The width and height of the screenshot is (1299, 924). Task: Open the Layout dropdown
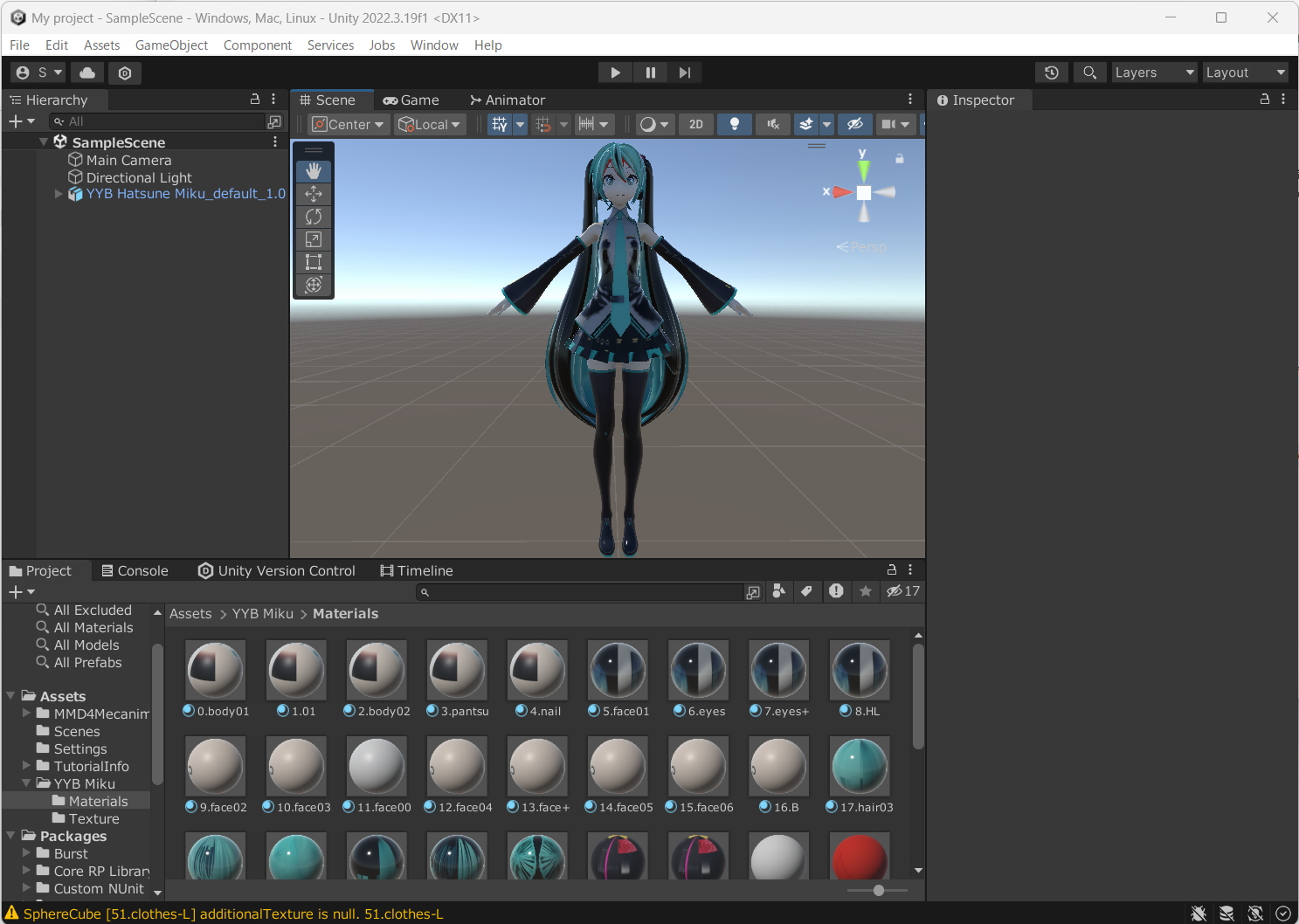(x=1244, y=72)
